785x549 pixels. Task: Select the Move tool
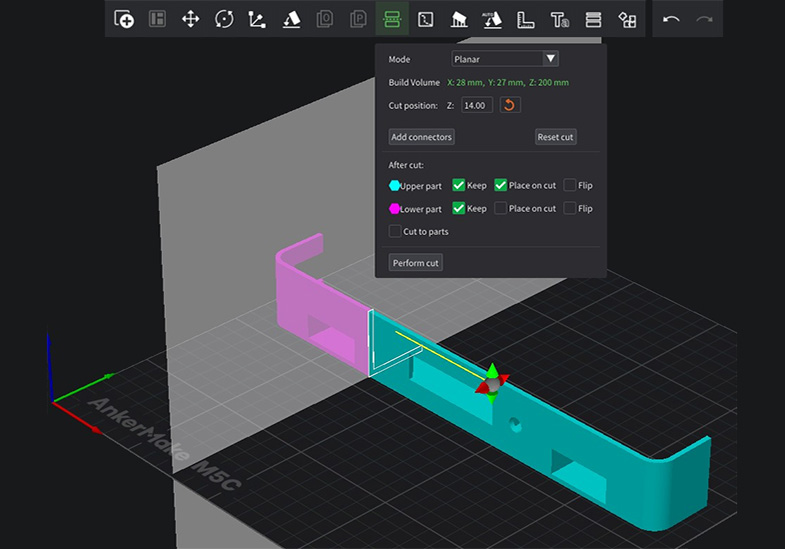click(x=190, y=19)
